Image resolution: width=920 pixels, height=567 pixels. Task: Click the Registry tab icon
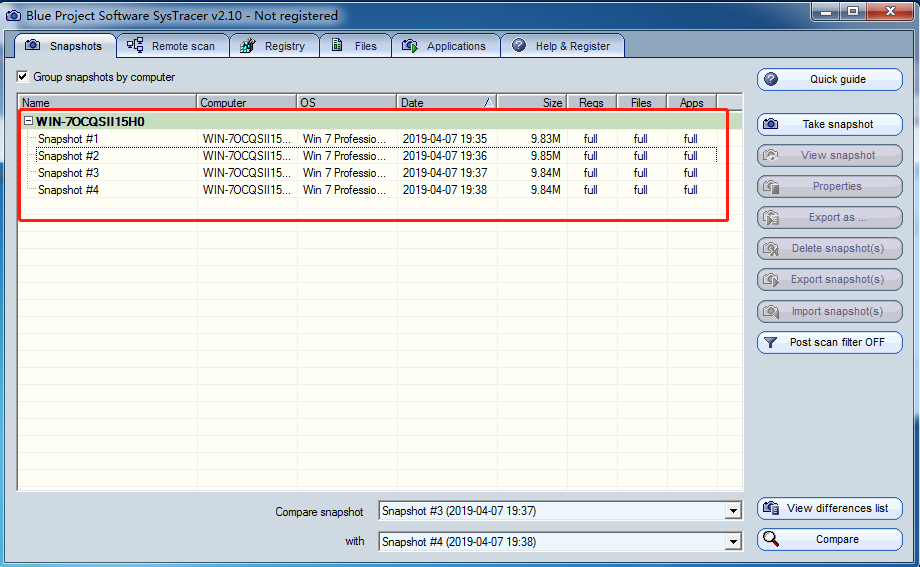(248, 45)
